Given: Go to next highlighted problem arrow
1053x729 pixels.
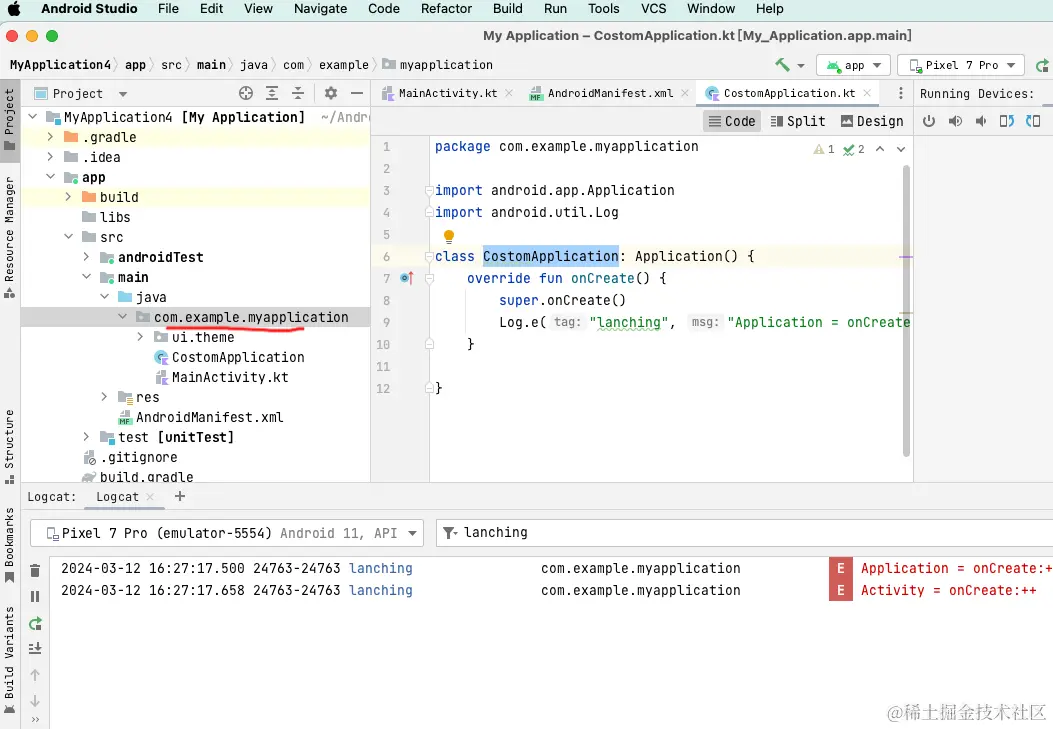Looking at the screenshot, I should [x=901, y=149].
